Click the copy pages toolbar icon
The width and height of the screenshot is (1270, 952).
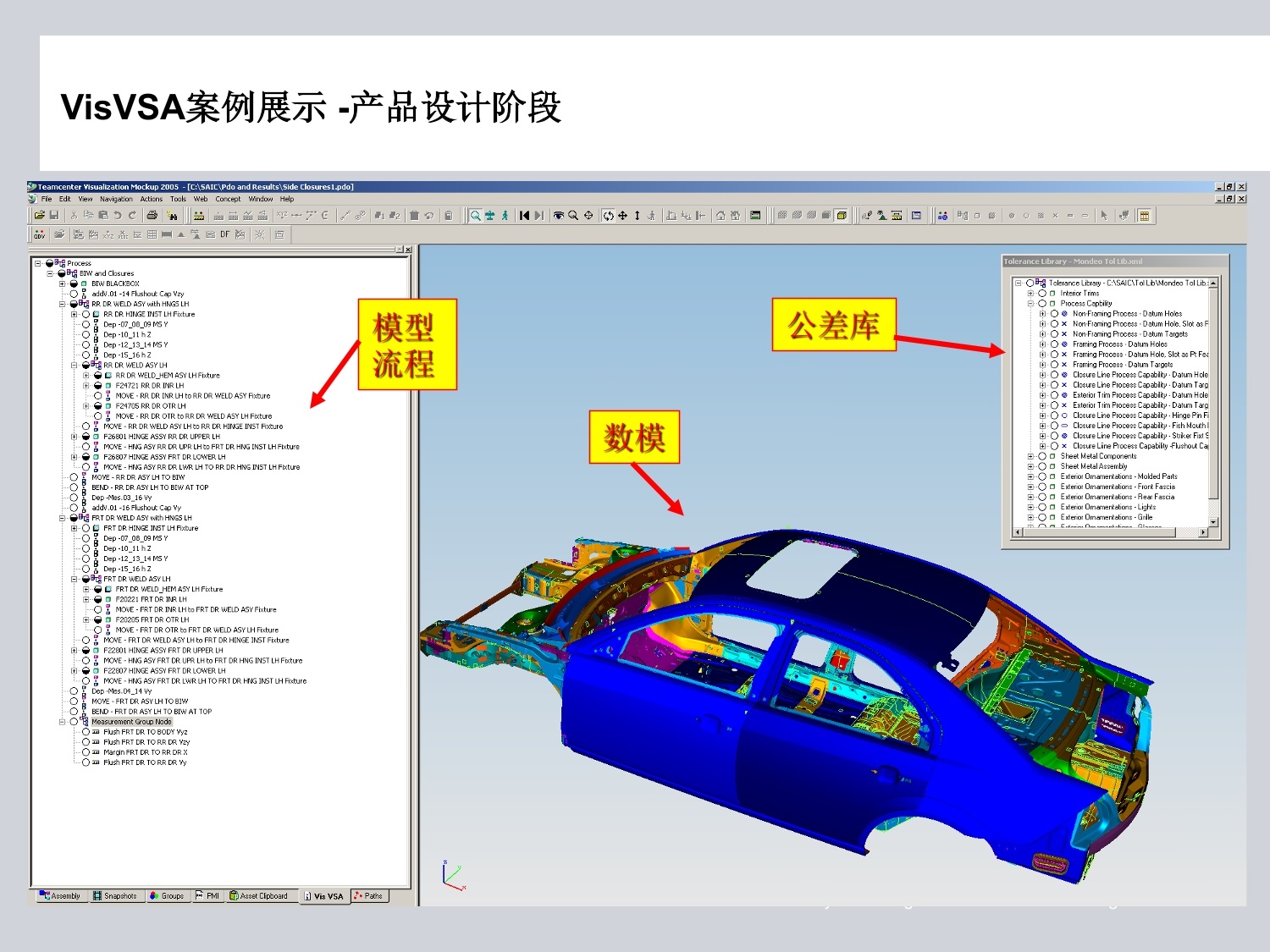pyautogui.click(x=88, y=216)
